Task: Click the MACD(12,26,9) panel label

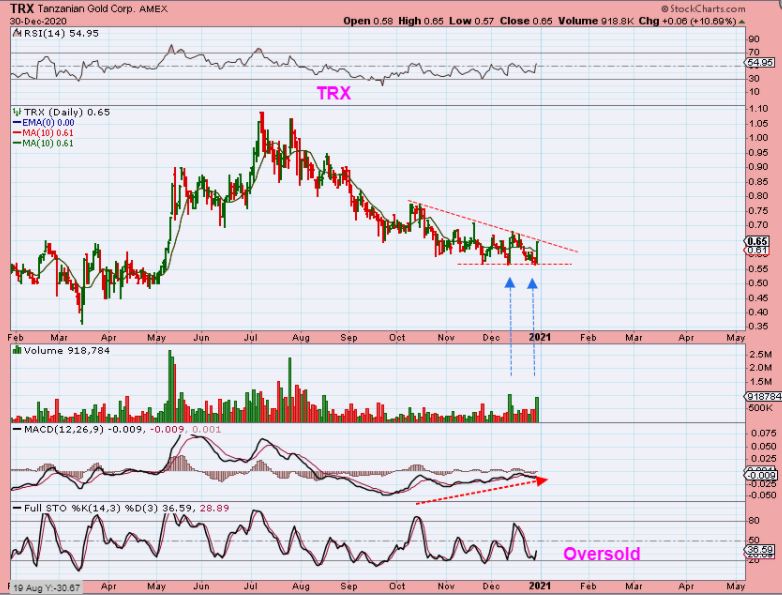Action: (x=63, y=429)
